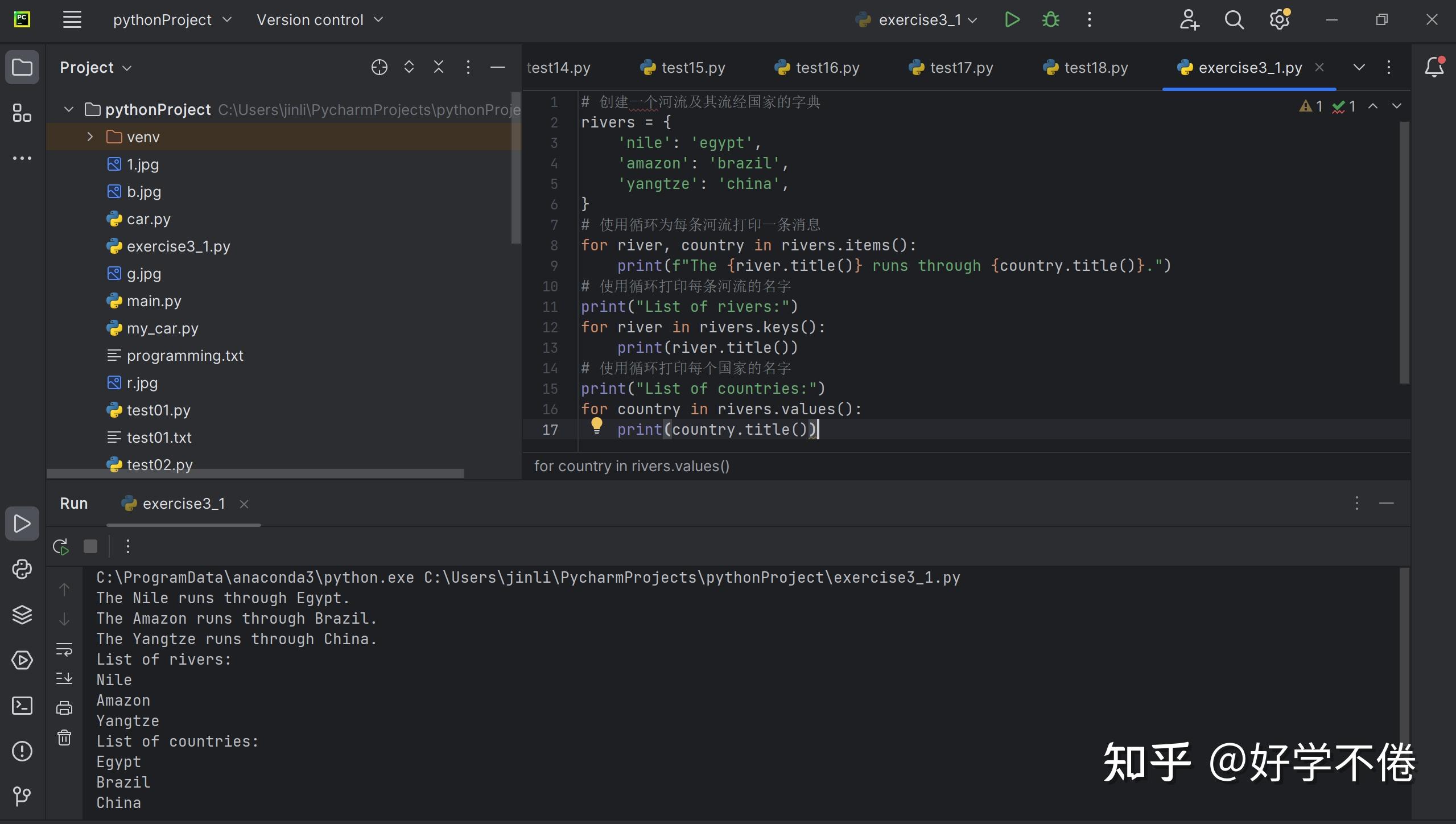
Task: Open the Python Console tool window
Action: [x=22, y=569]
